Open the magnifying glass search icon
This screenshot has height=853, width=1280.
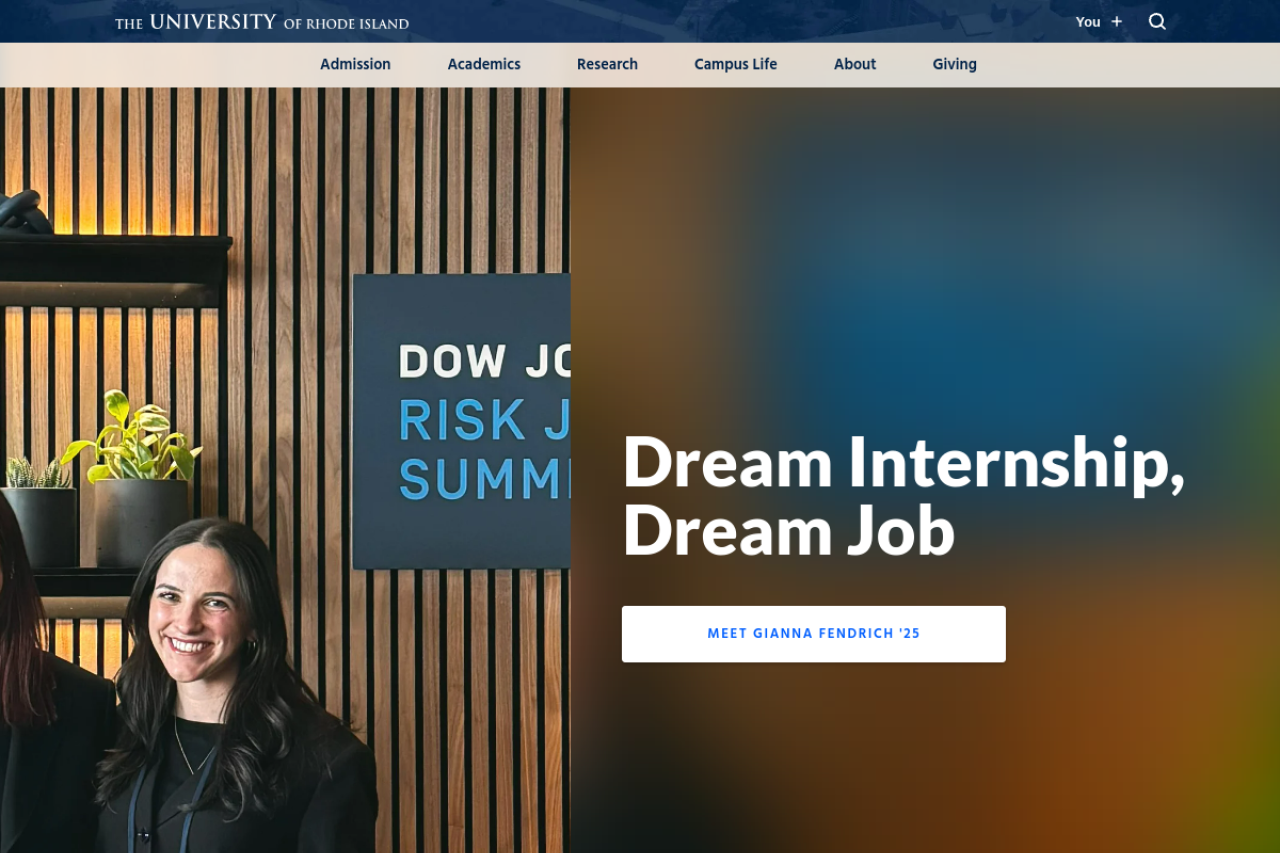[1157, 21]
